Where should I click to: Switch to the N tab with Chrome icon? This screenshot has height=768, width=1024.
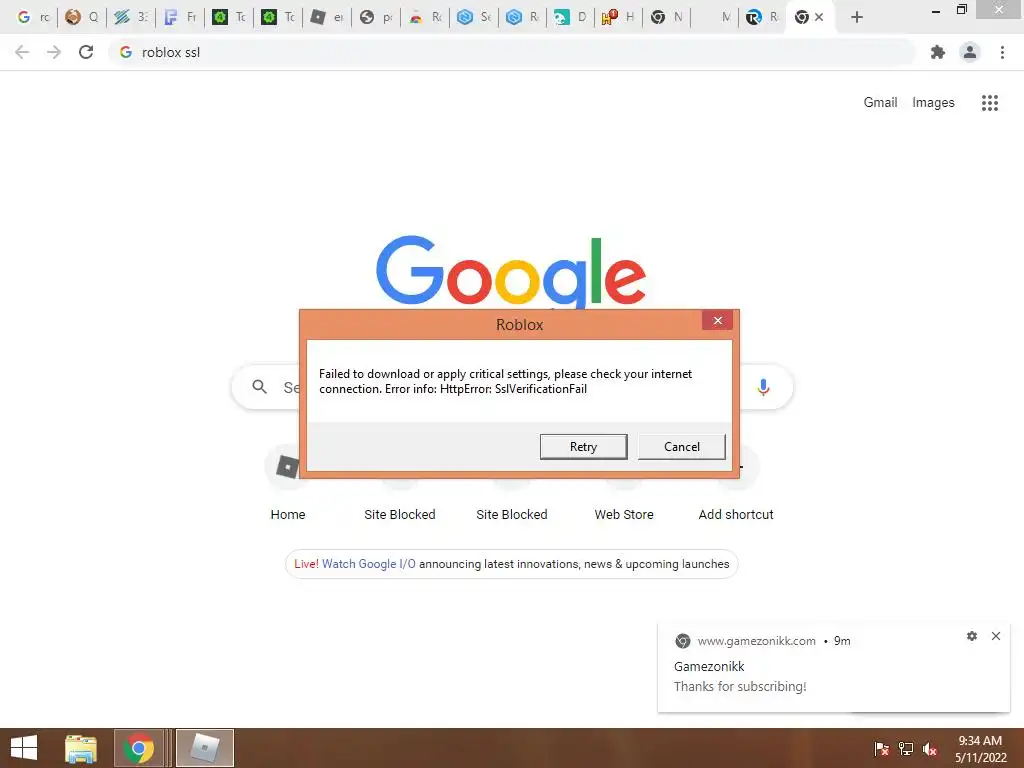click(x=667, y=17)
